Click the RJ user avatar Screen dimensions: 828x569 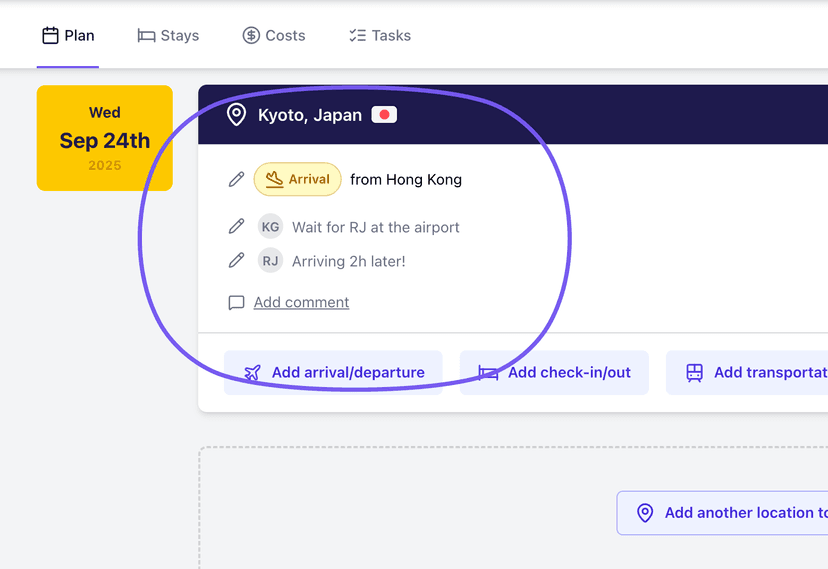point(270,261)
